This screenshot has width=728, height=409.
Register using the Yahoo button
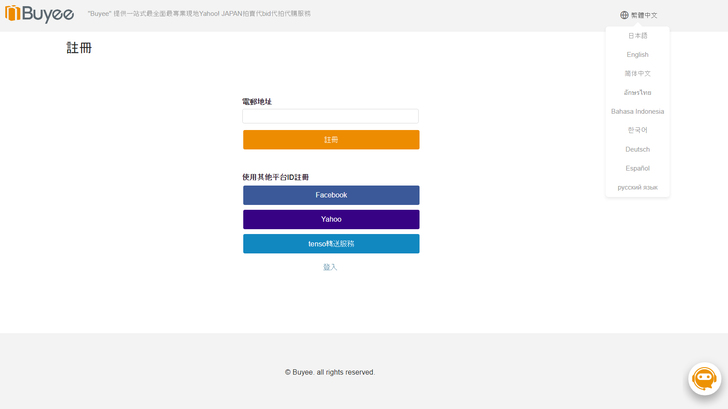[331, 219]
